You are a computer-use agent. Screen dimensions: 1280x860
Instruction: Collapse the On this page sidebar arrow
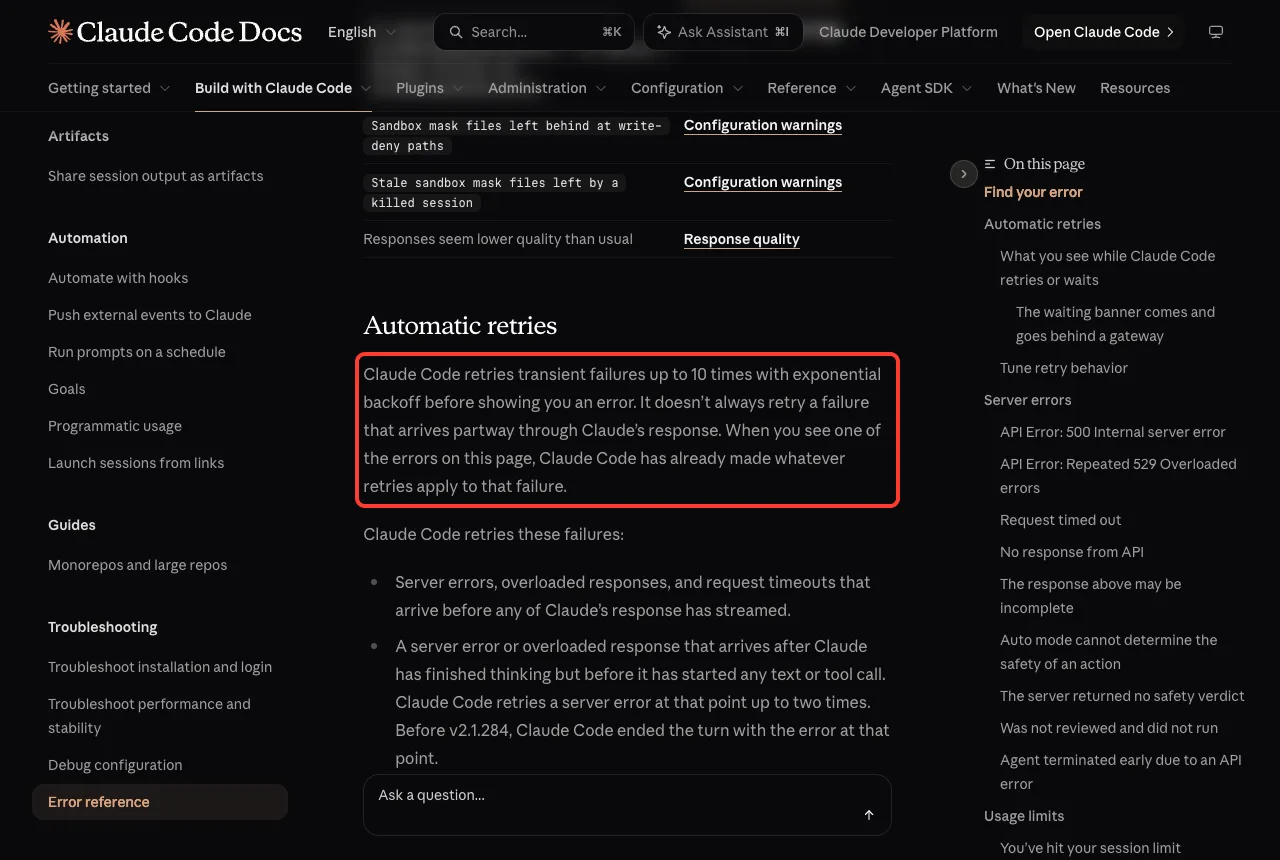pyautogui.click(x=963, y=174)
